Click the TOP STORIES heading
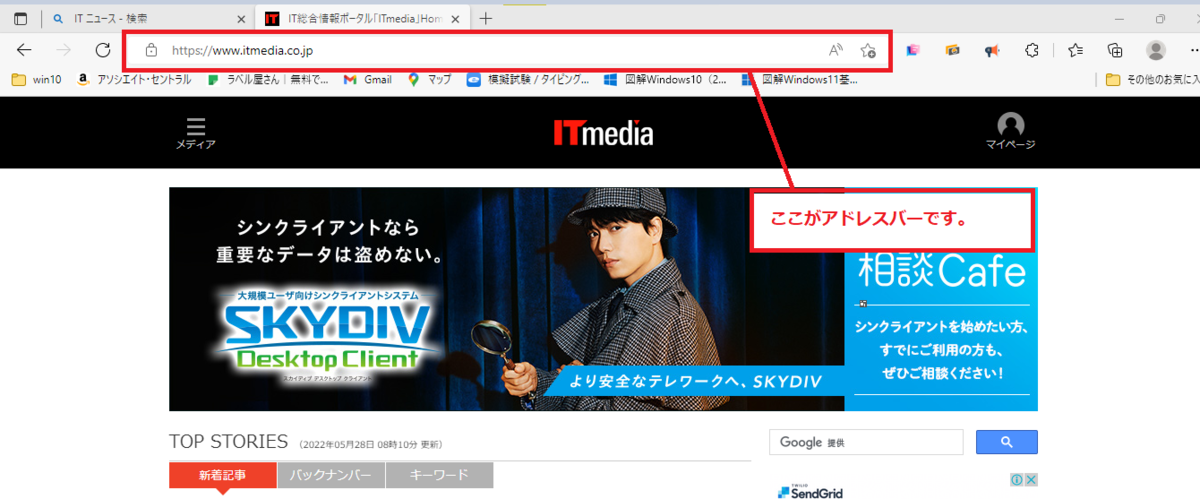 point(228,442)
